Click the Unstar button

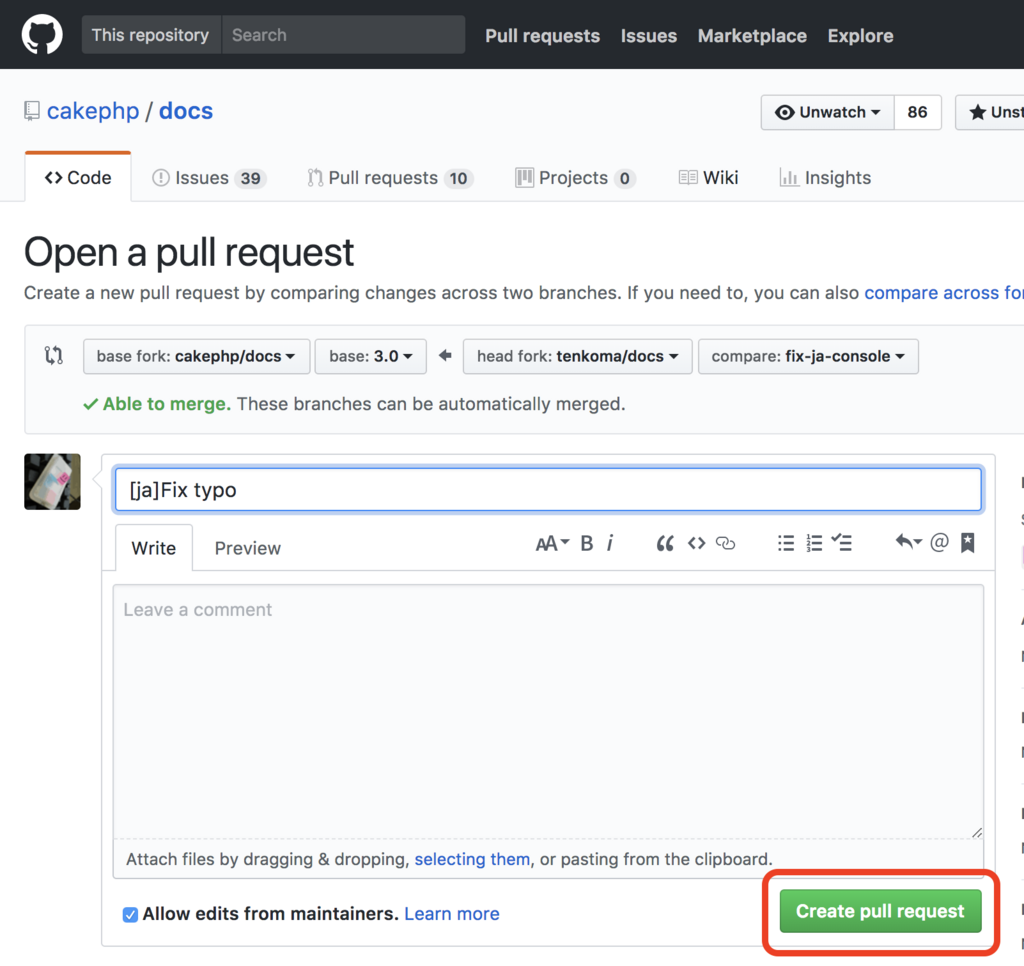click(x=989, y=112)
